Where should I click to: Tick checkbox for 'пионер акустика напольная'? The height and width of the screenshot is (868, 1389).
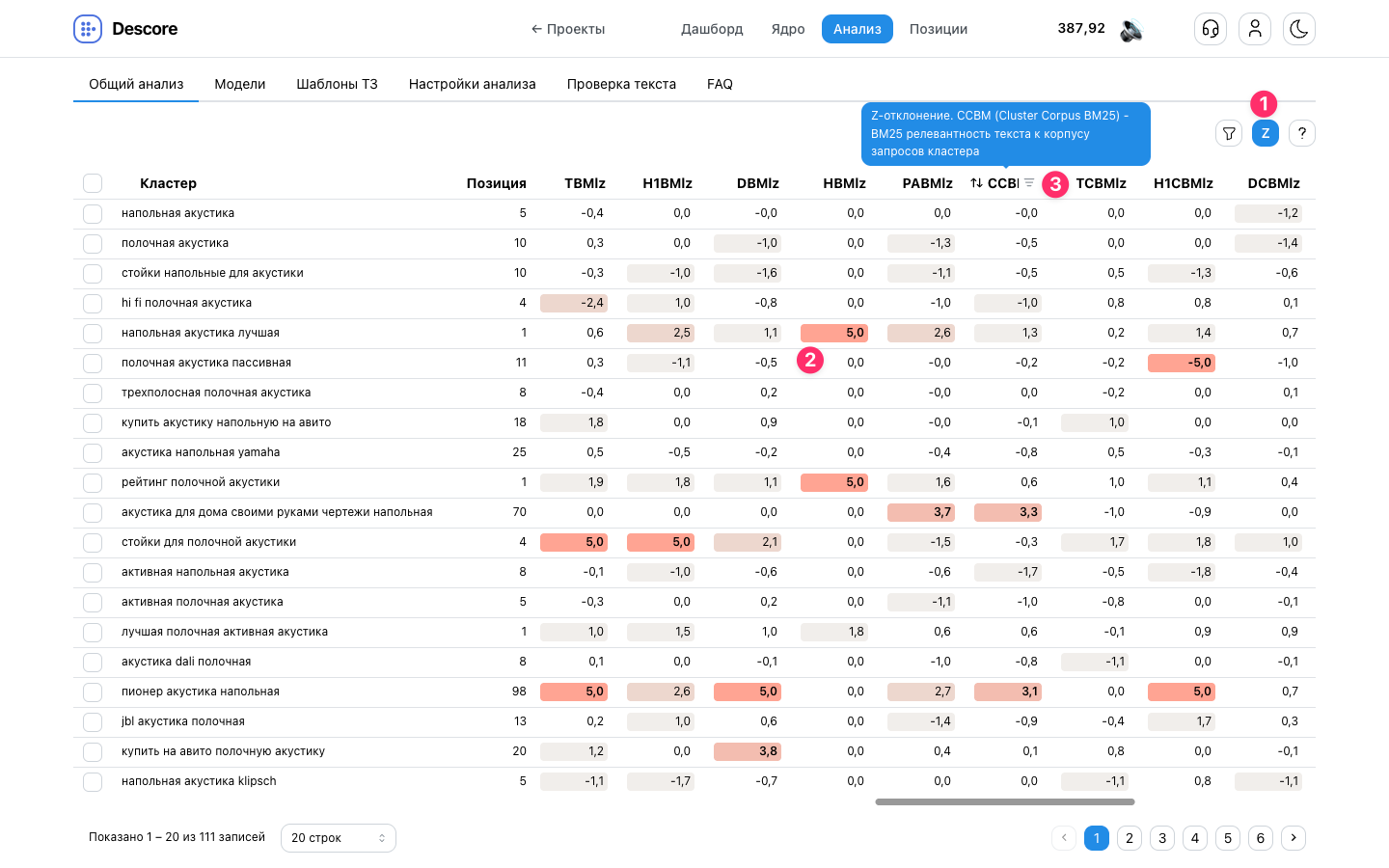(x=93, y=692)
